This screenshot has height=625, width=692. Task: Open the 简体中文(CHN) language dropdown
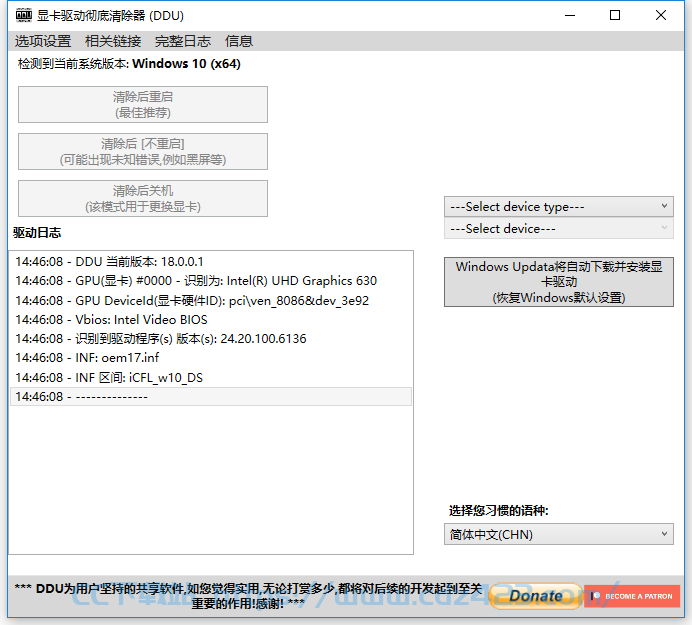point(559,535)
